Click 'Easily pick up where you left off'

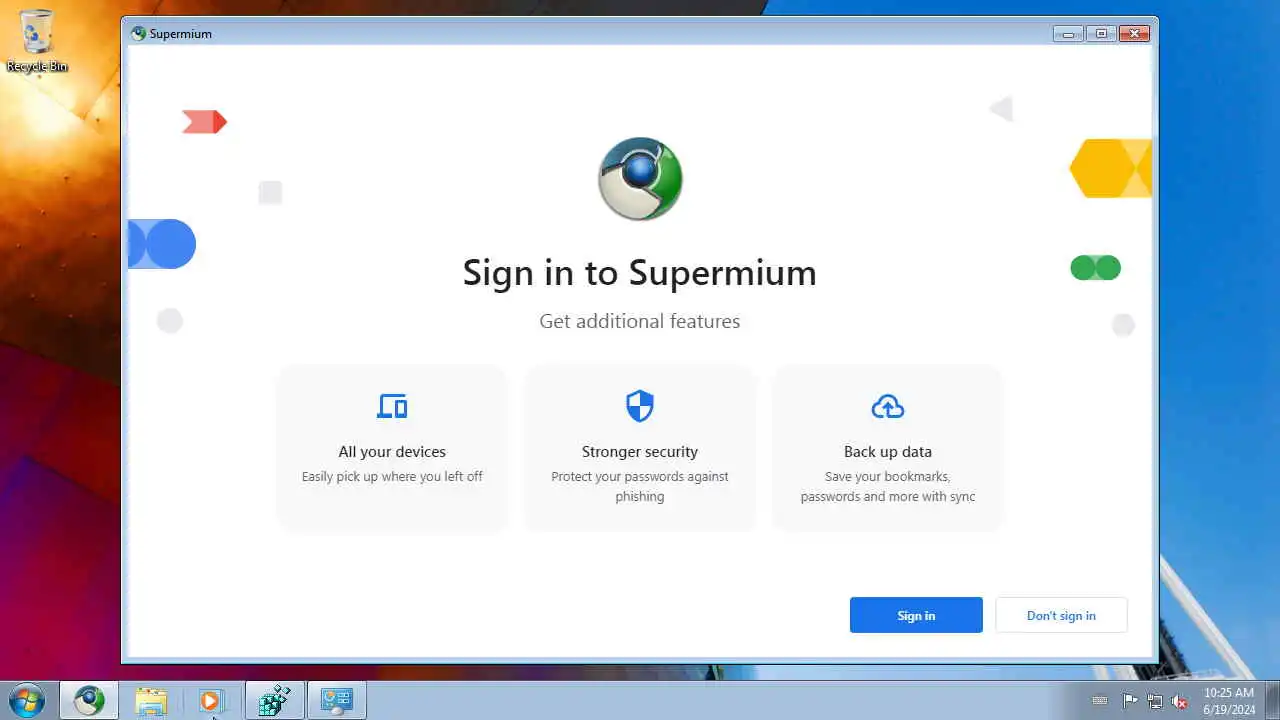[x=392, y=476]
